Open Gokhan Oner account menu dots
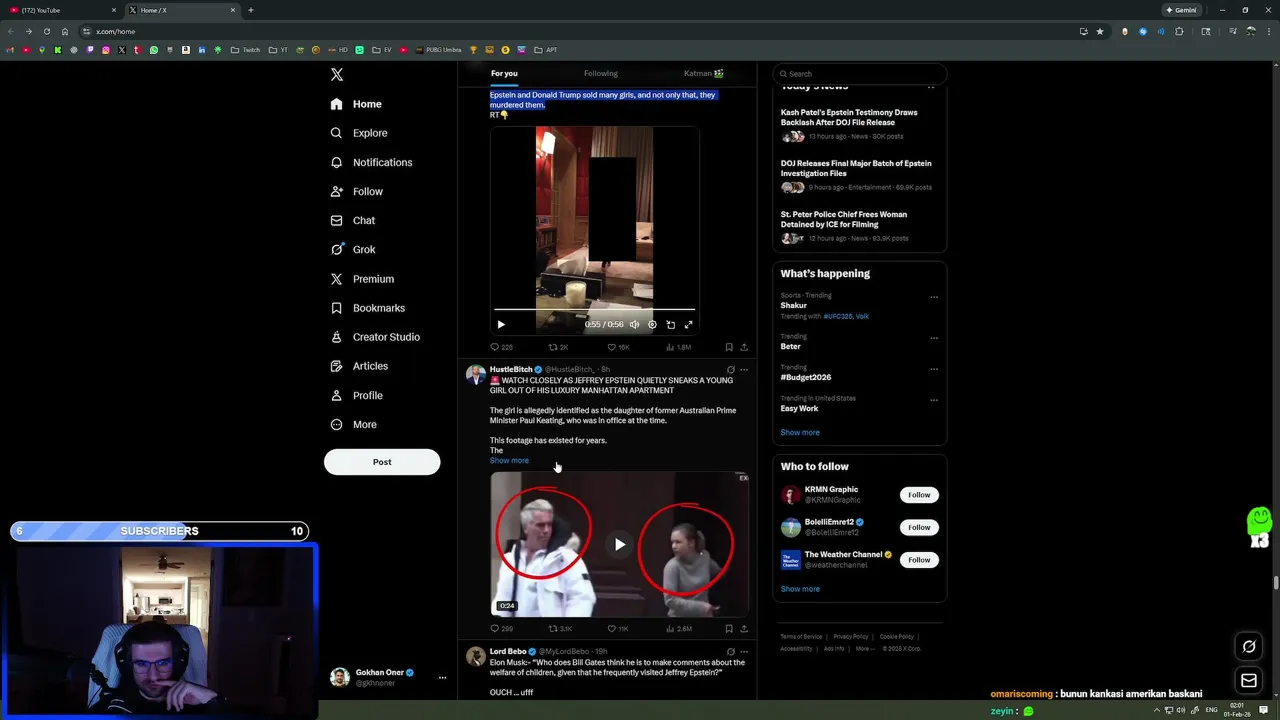This screenshot has width=1280, height=720. point(442,678)
